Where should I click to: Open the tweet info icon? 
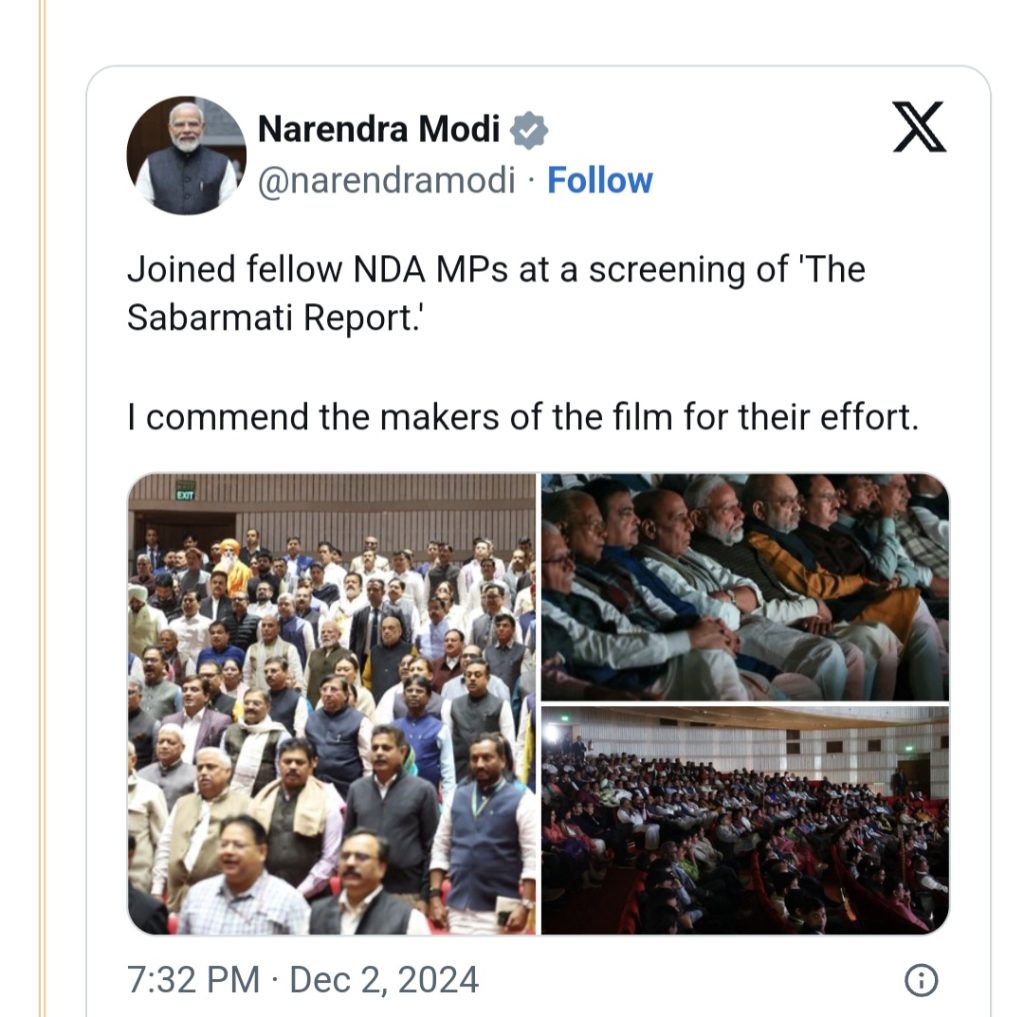921,980
